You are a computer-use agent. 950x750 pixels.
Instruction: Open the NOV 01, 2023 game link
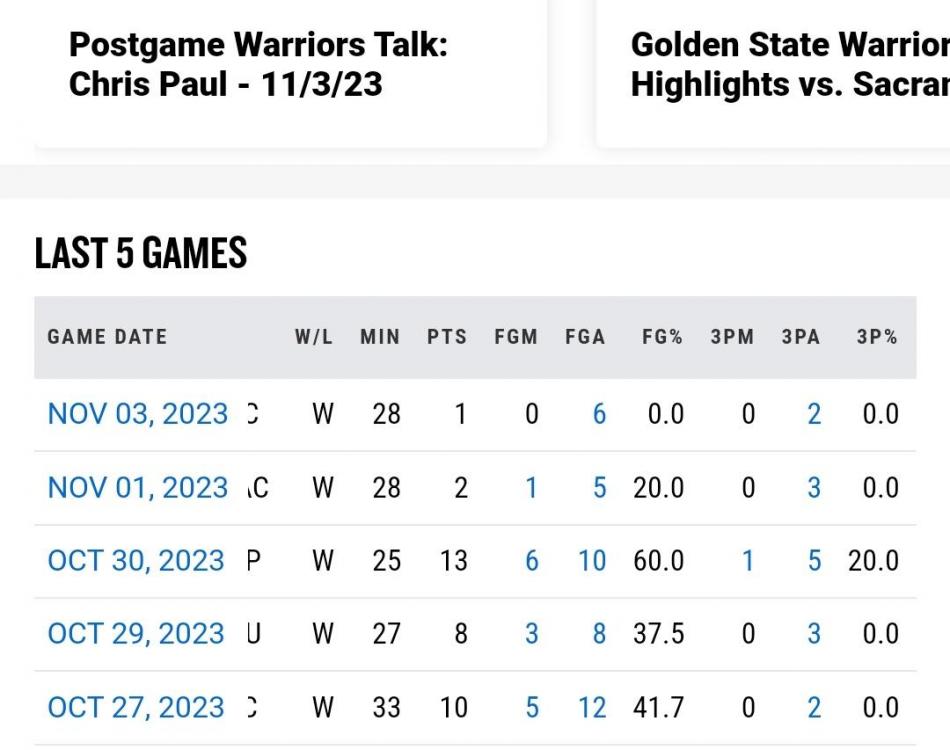[138, 488]
